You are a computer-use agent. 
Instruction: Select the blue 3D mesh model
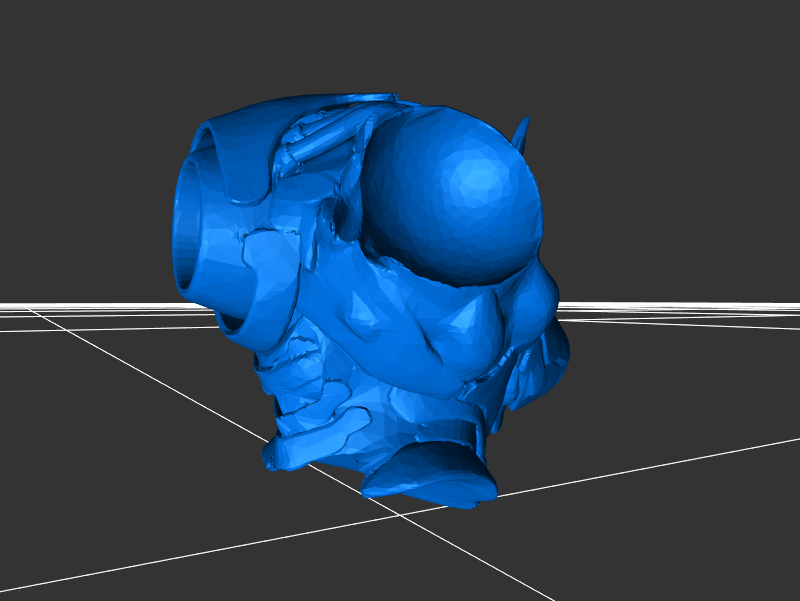click(370, 301)
